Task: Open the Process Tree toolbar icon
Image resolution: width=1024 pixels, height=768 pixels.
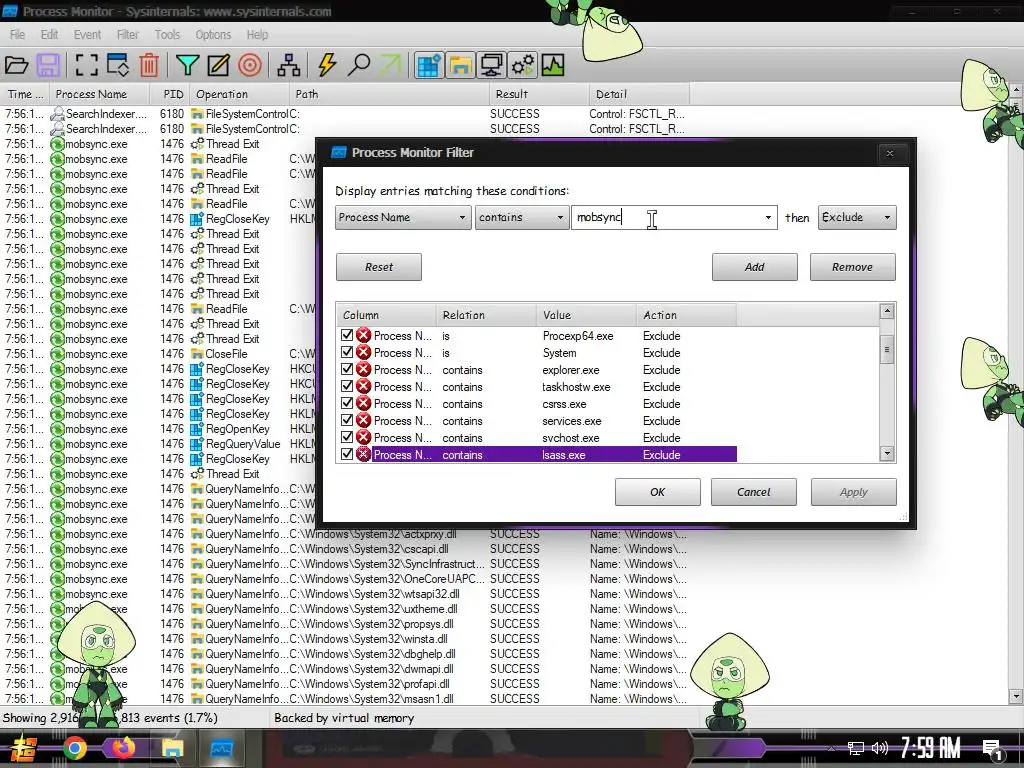Action: (289, 65)
